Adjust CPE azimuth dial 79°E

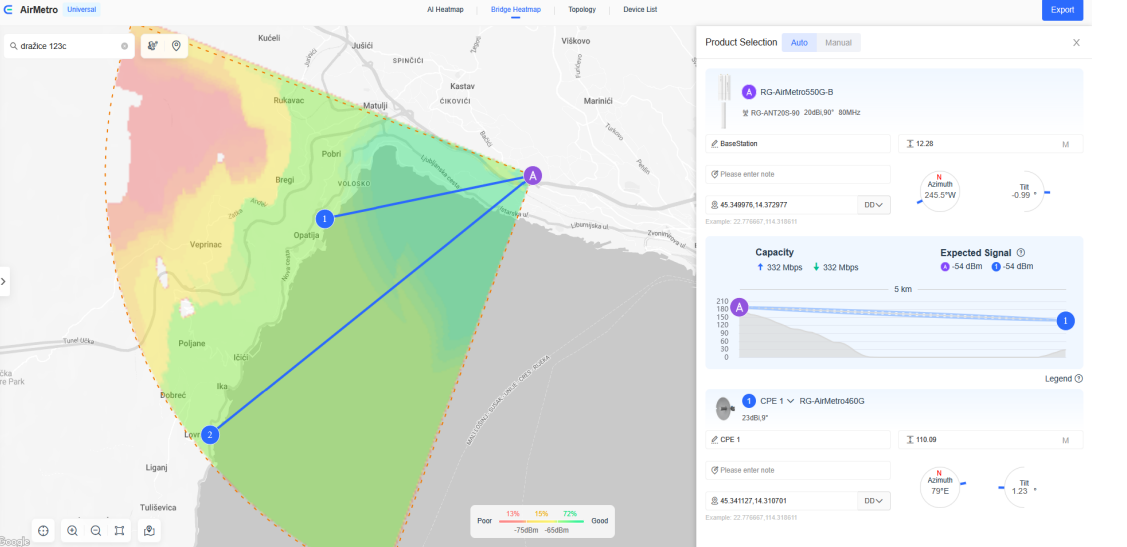(x=939, y=487)
